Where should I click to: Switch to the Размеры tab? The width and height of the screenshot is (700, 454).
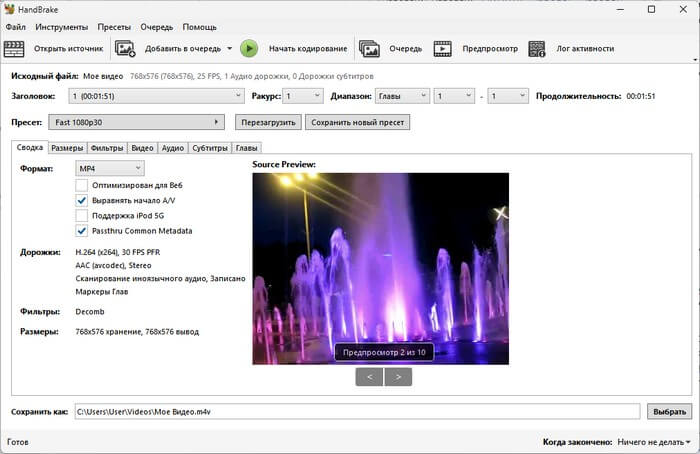pos(67,148)
